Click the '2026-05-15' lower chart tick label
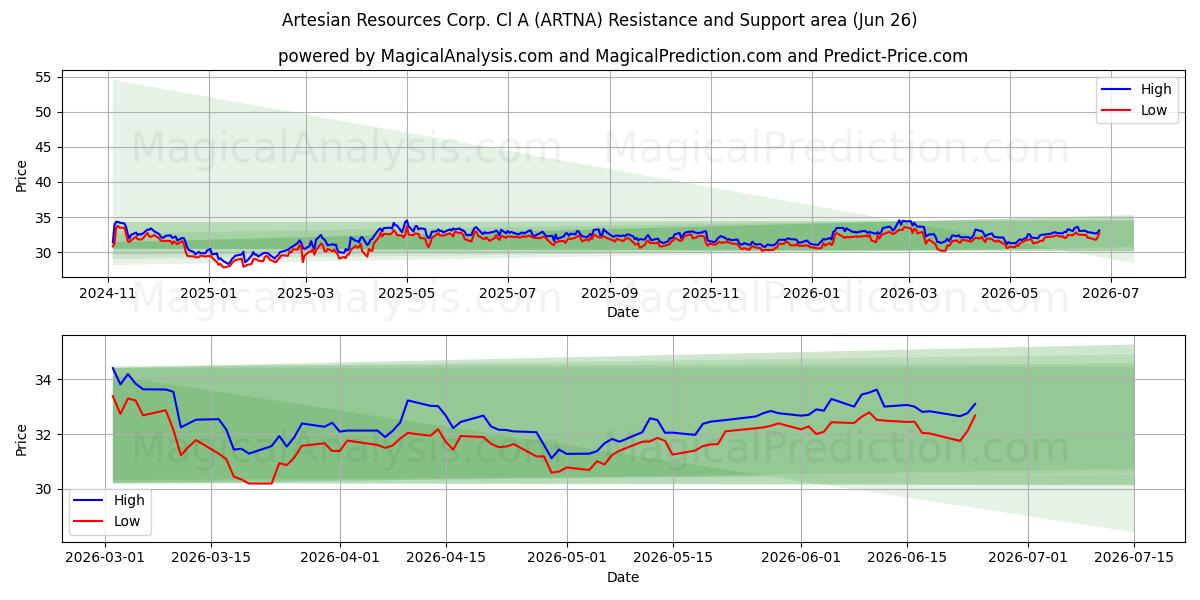 pyautogui.click(x=673, y=558)
